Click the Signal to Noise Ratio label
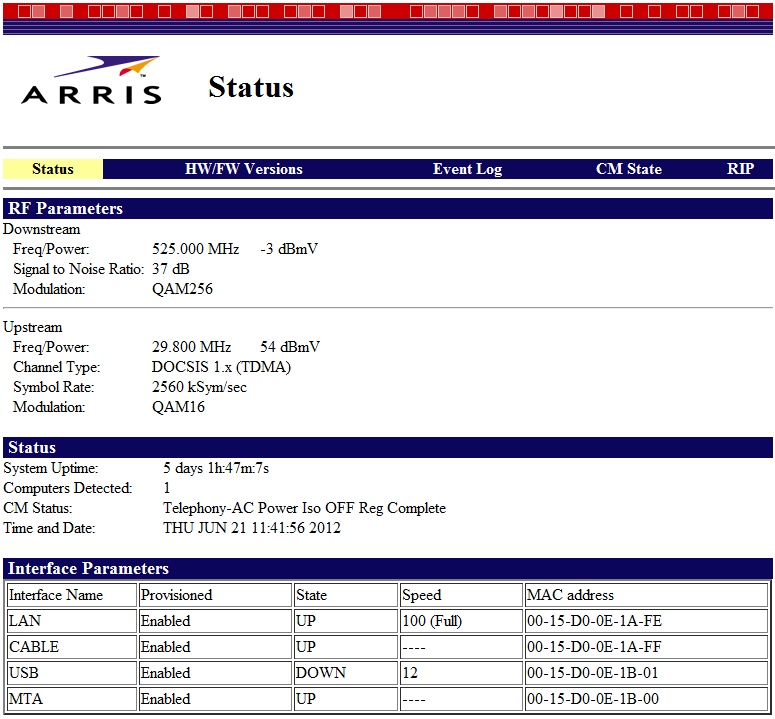 tap(79, 269)
